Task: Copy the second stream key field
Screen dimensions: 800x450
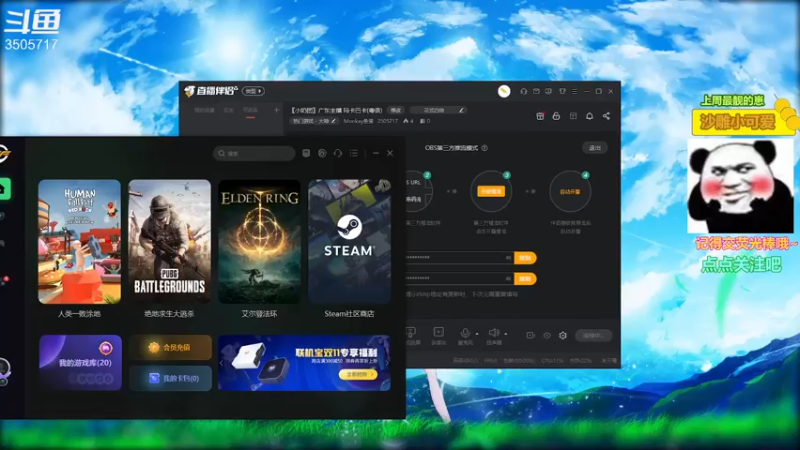Action: (x=525, y=279)
